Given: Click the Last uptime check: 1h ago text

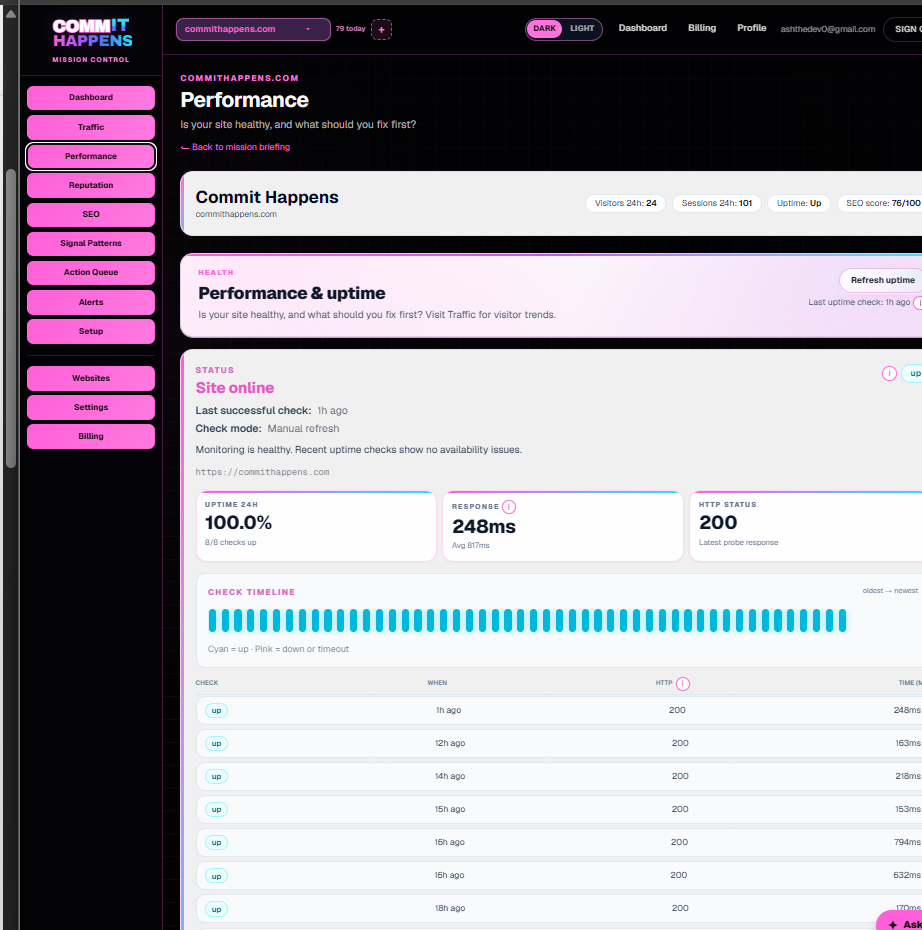Looking at the screenshot, I should coord(859,302).
